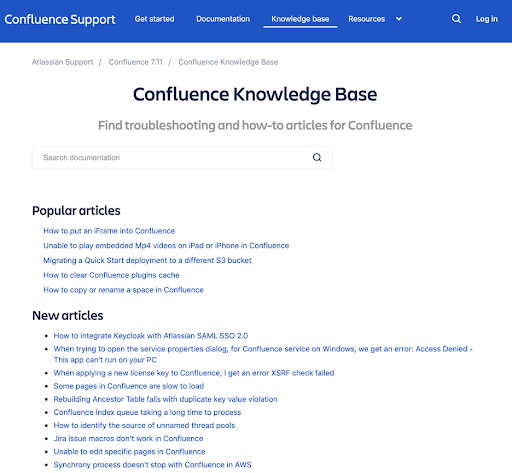This screenshot has height=473, width=512.
Task: Open Unable to play embedded Mp4 article
Action: pos(166,246)
